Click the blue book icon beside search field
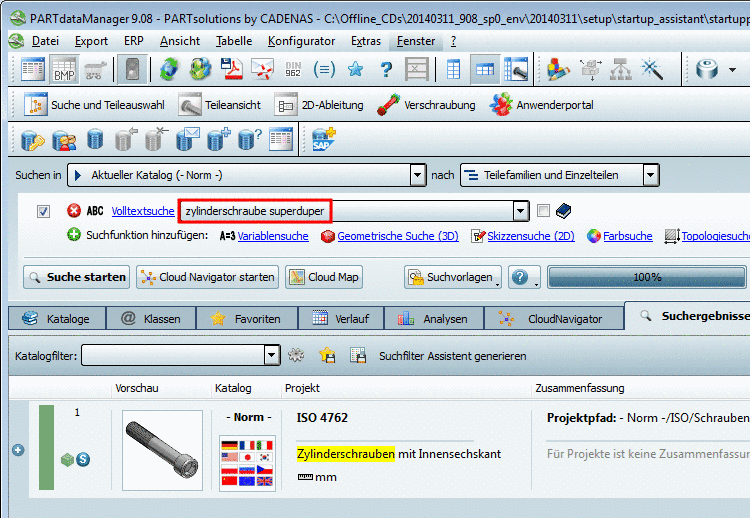 563,210
